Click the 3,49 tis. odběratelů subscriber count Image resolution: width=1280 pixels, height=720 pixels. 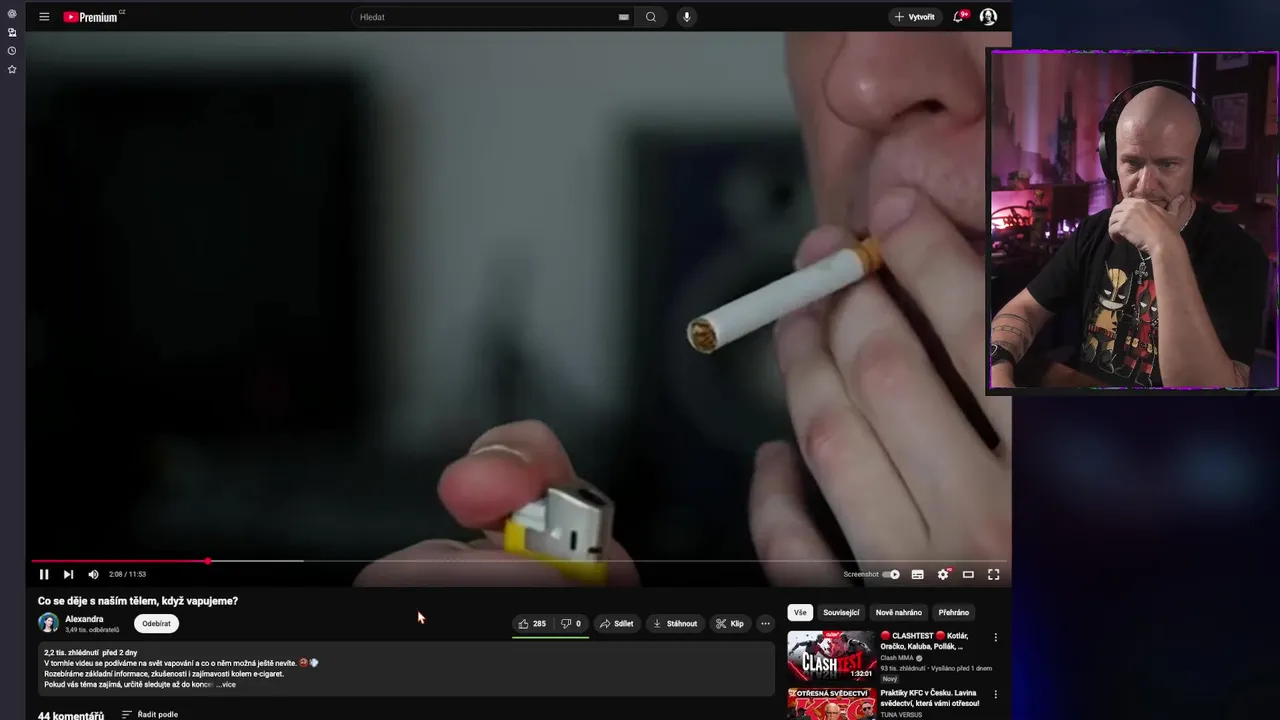[92, 630]
